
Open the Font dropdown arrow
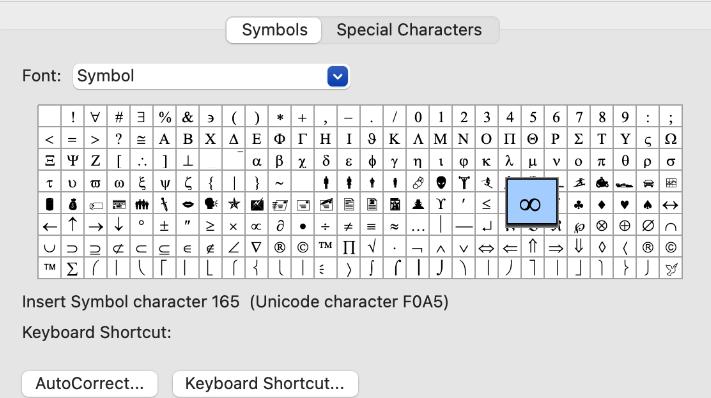337,76
